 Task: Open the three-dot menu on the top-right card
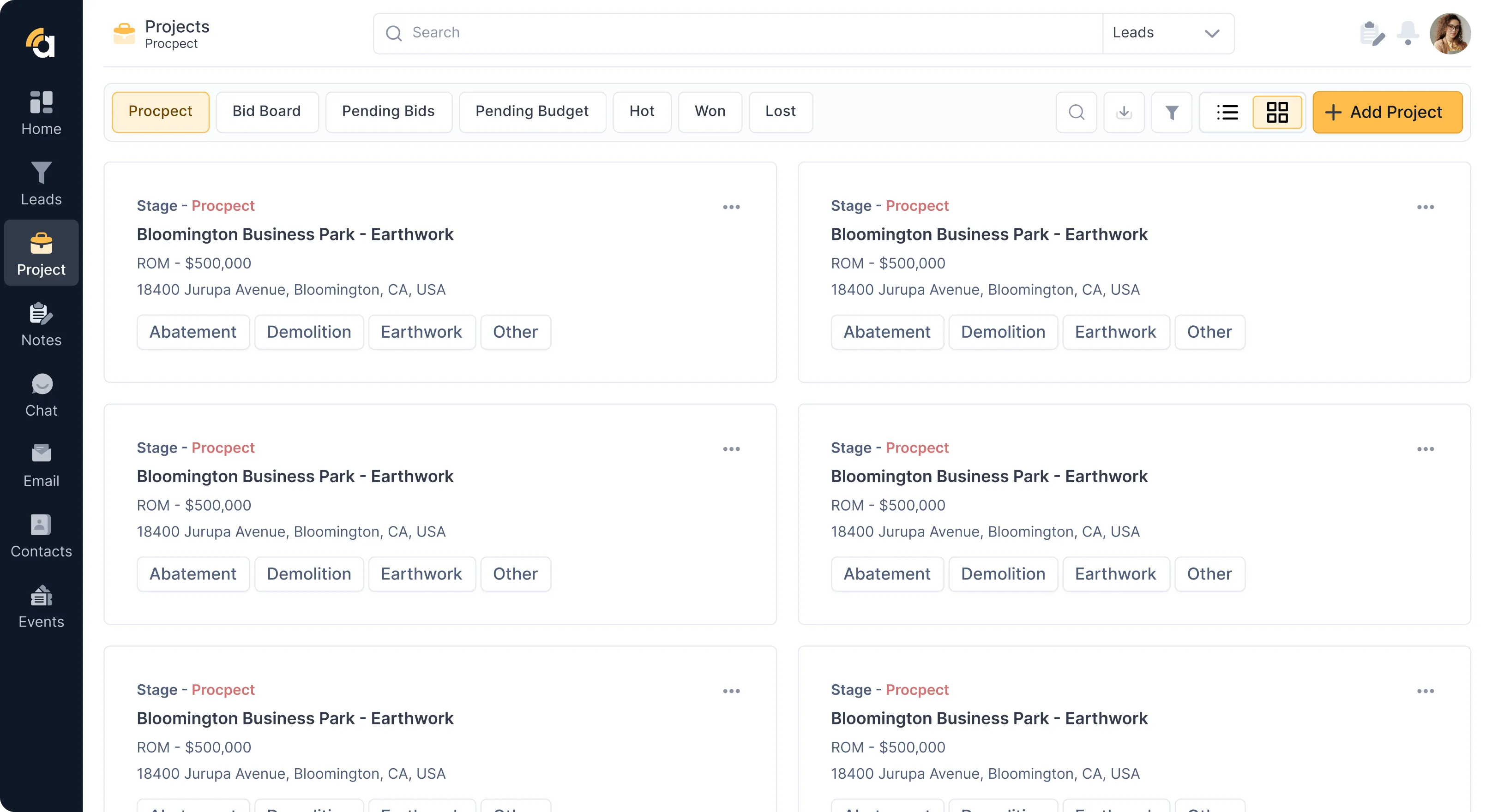coord(1426,207)
